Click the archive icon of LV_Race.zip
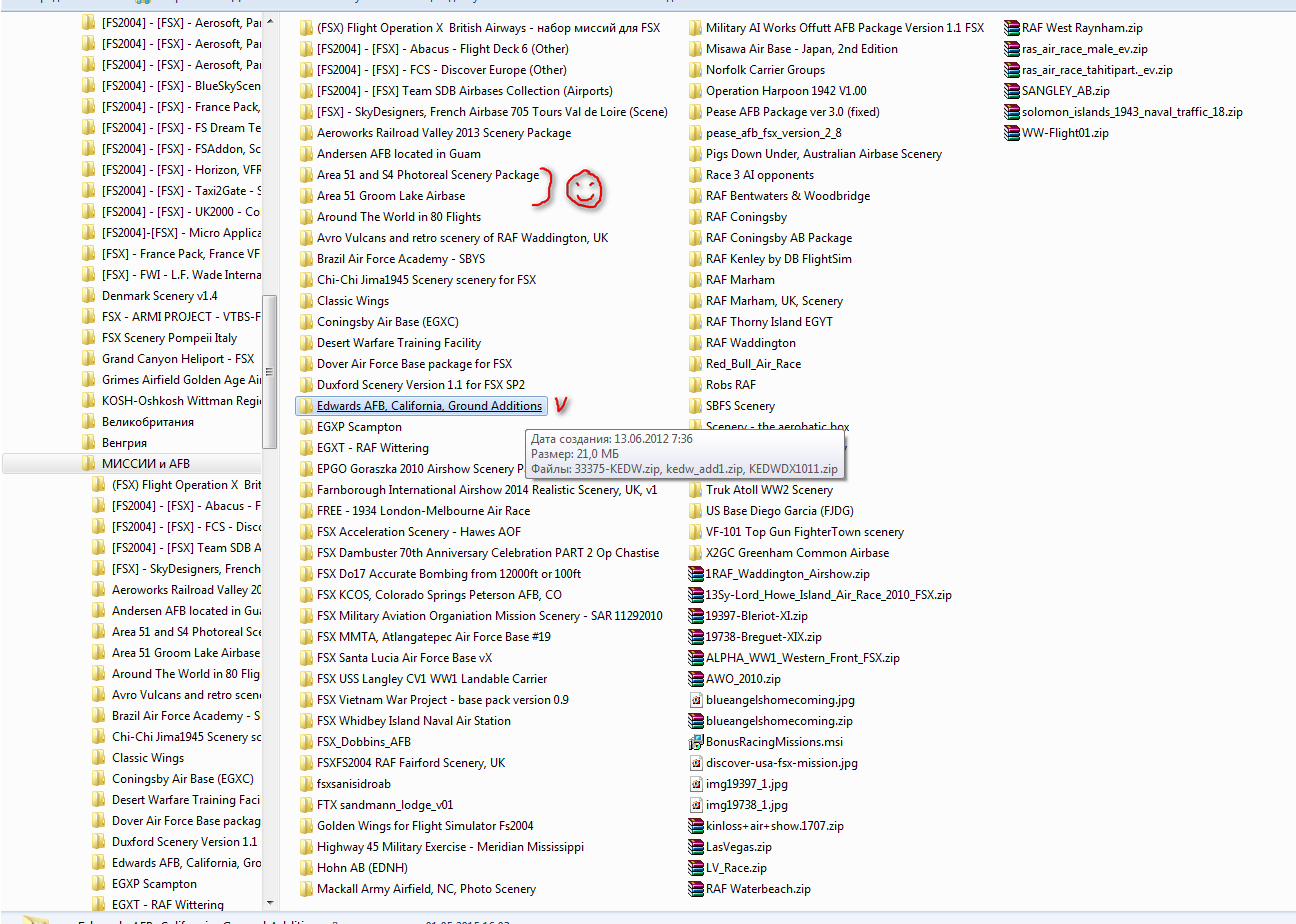 click(696, 868)
